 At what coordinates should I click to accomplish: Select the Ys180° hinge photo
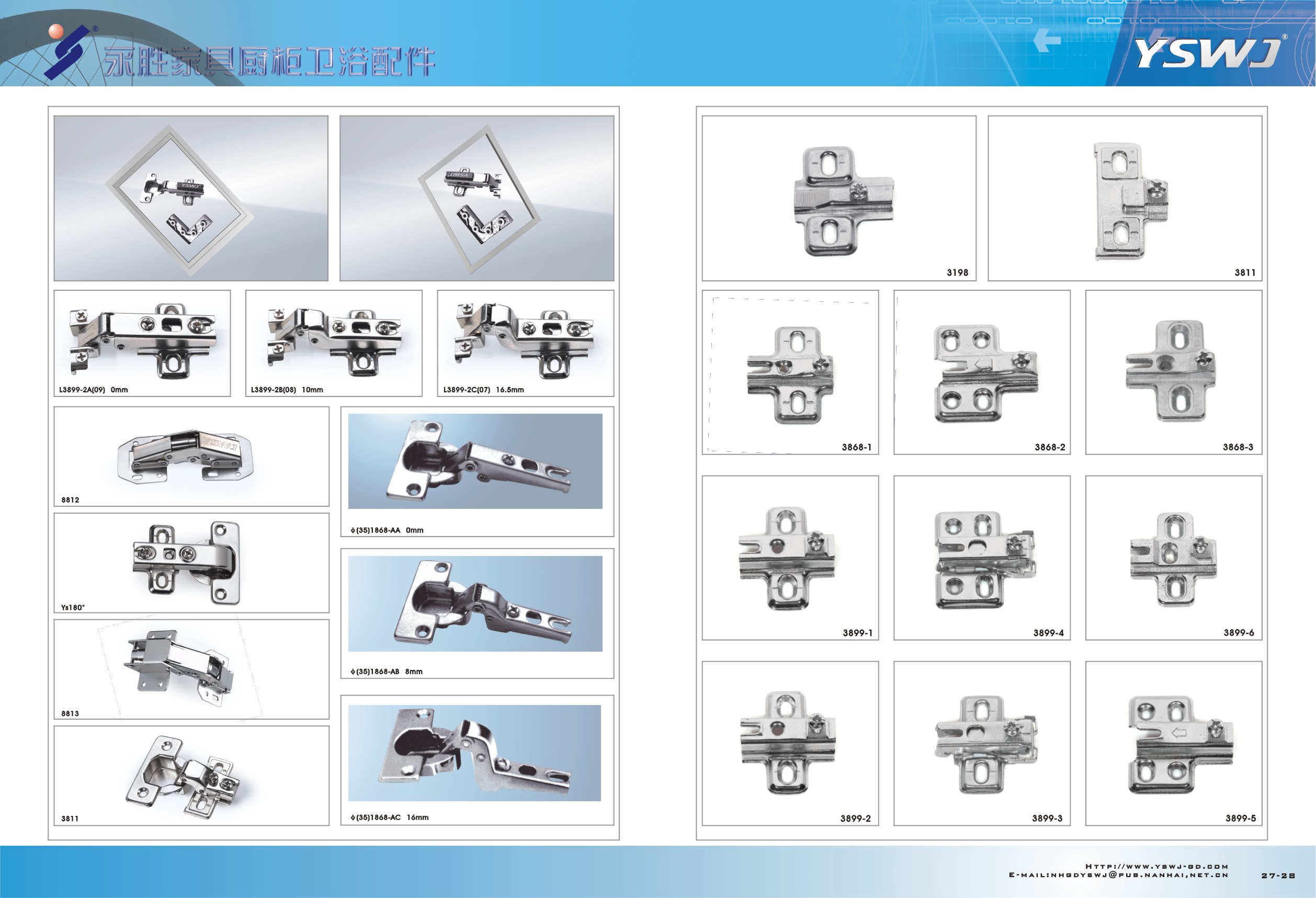(186, 563)
